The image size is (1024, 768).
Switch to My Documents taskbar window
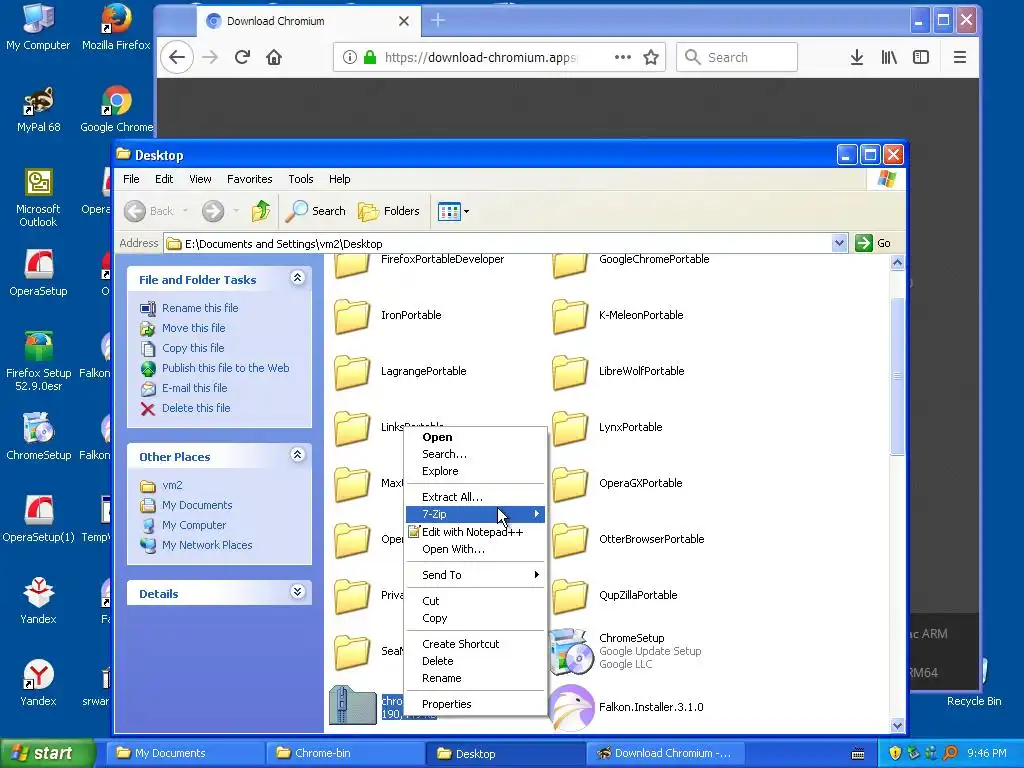185,754
